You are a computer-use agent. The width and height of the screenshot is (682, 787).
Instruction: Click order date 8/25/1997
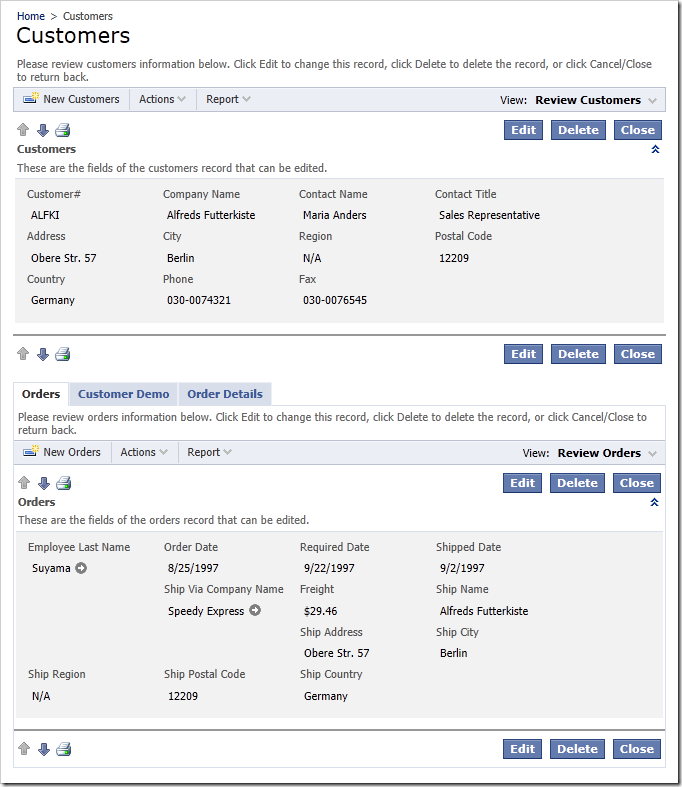(x=193, y=568)
